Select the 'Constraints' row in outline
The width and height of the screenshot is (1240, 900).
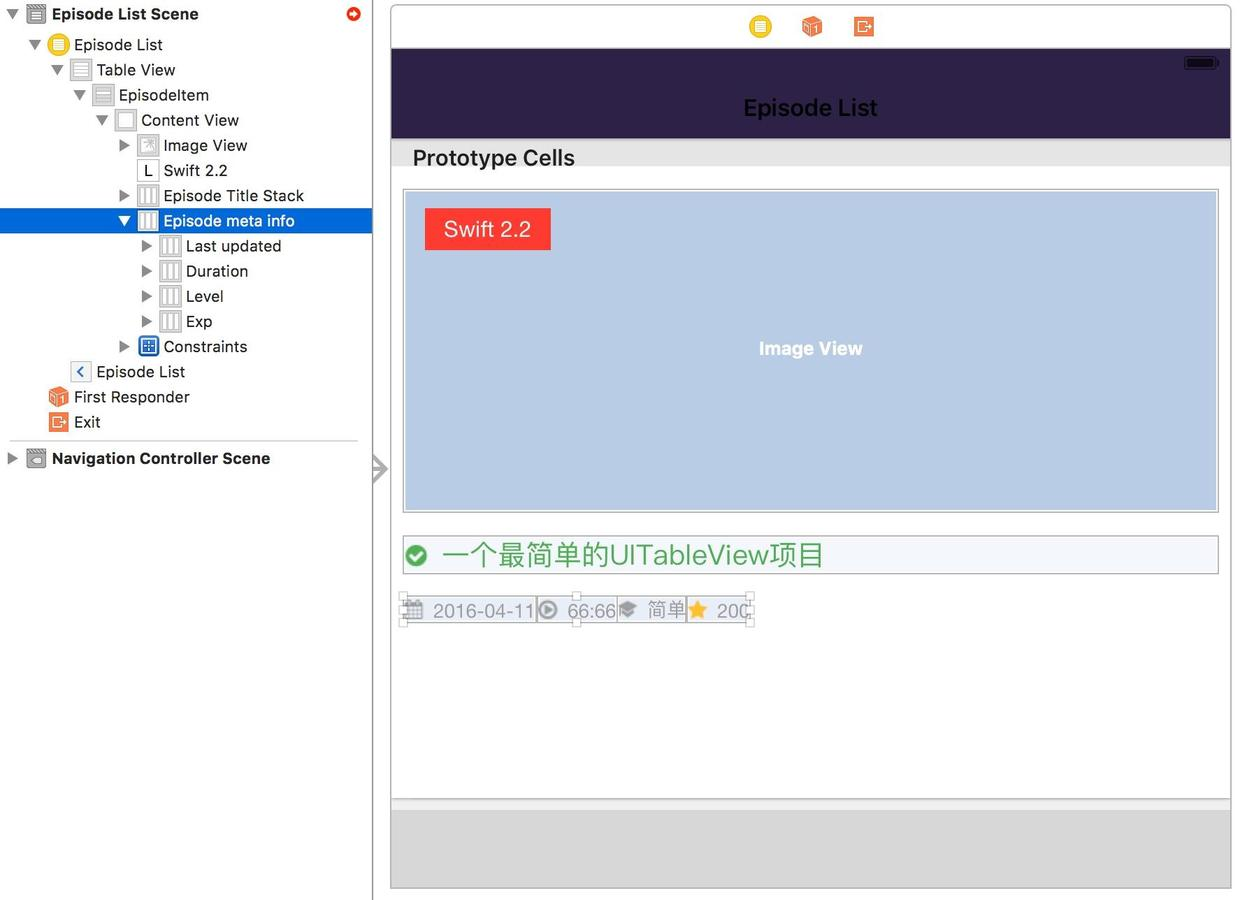point(186,346)
